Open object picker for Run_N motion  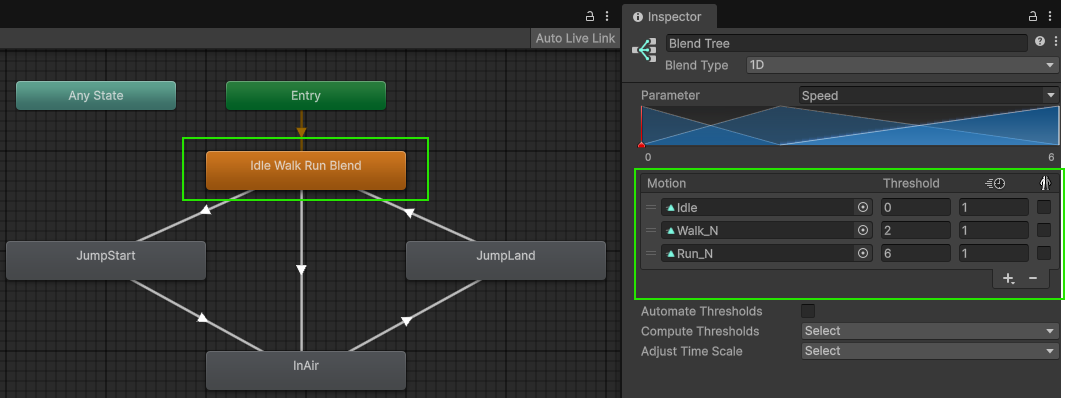pos(863,253)
